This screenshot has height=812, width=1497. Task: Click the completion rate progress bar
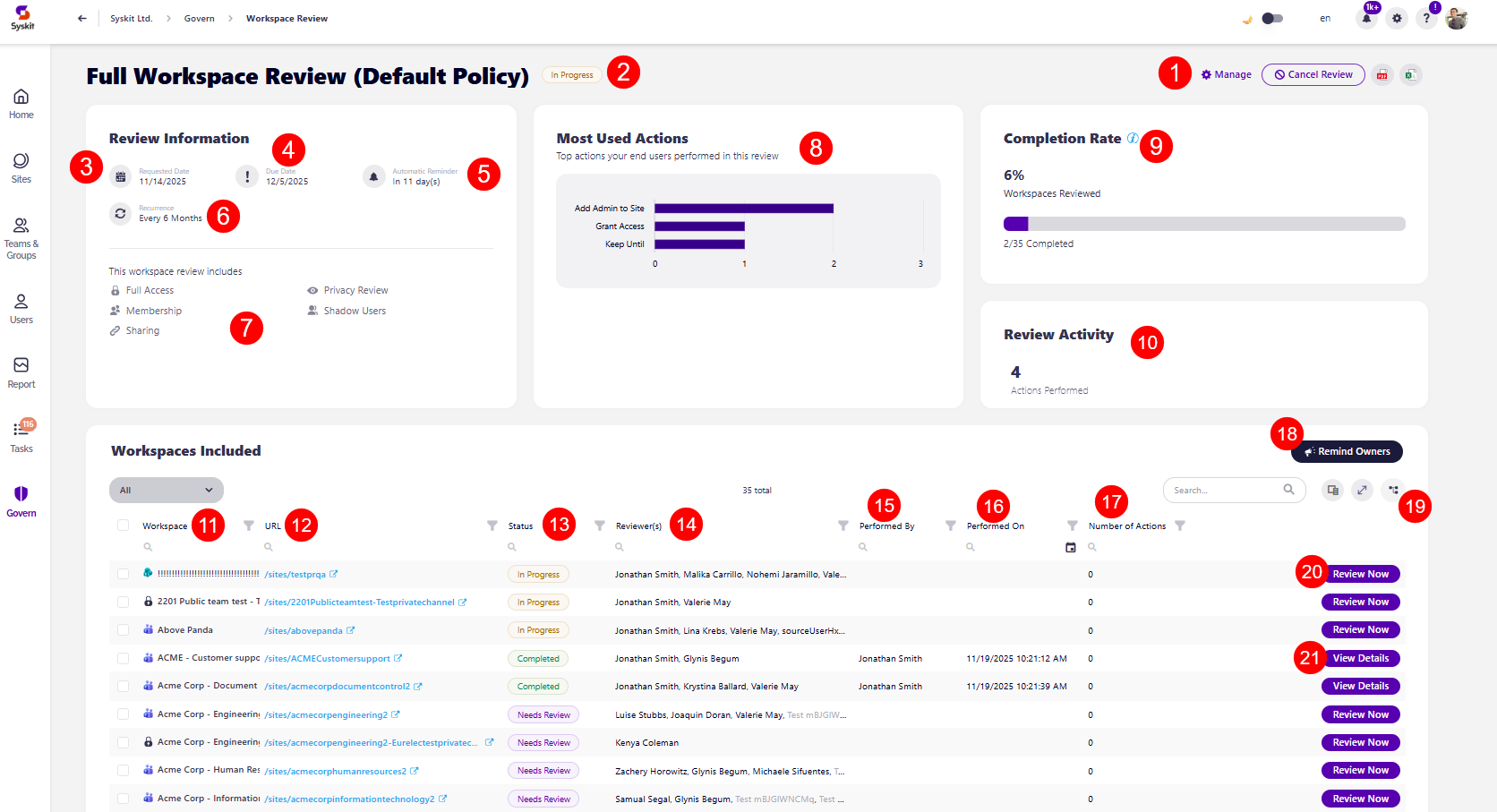[x=1204, y=224]
